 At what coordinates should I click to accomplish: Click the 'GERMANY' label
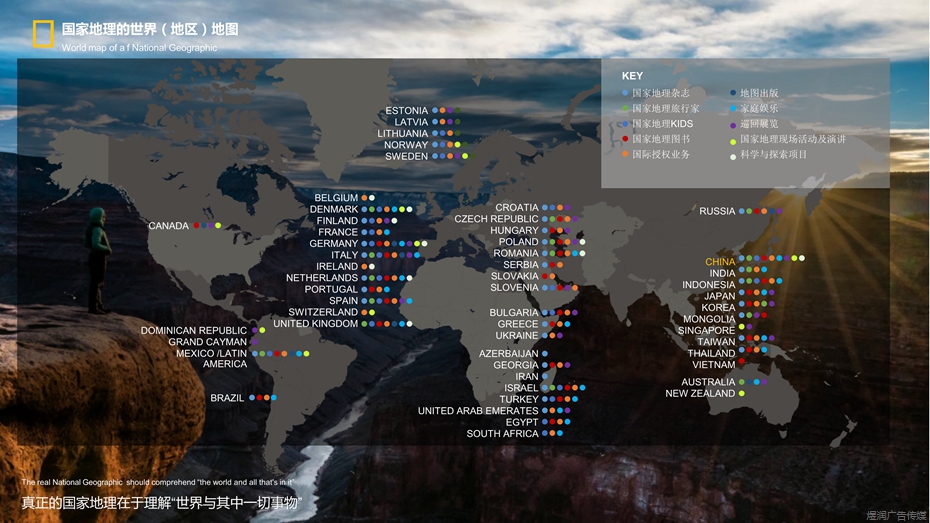tap(334, 244)
